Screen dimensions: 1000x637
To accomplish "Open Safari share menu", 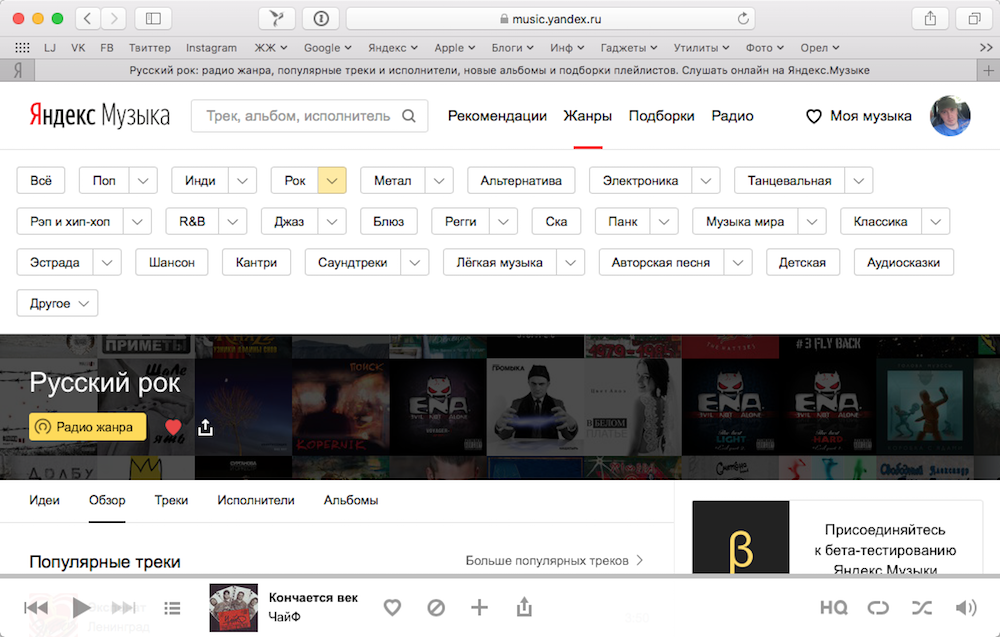I will (x=930, y=18).
